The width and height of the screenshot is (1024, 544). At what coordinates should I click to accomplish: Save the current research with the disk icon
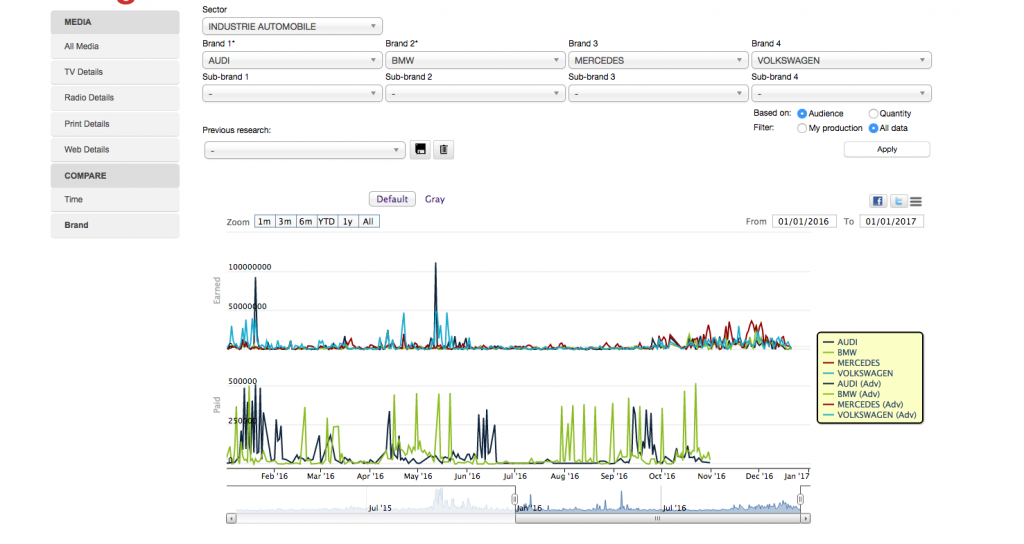(x=421, y=150)
